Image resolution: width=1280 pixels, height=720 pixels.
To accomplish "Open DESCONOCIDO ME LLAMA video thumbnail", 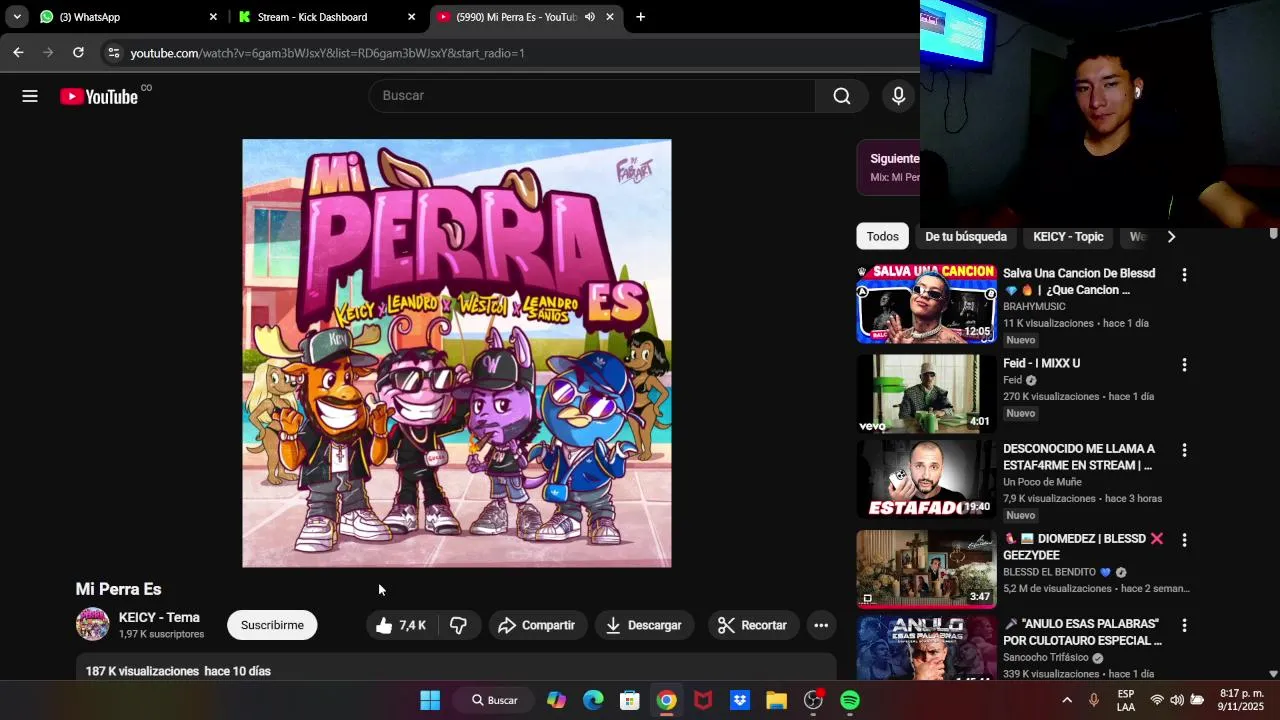I will [926, 479].
